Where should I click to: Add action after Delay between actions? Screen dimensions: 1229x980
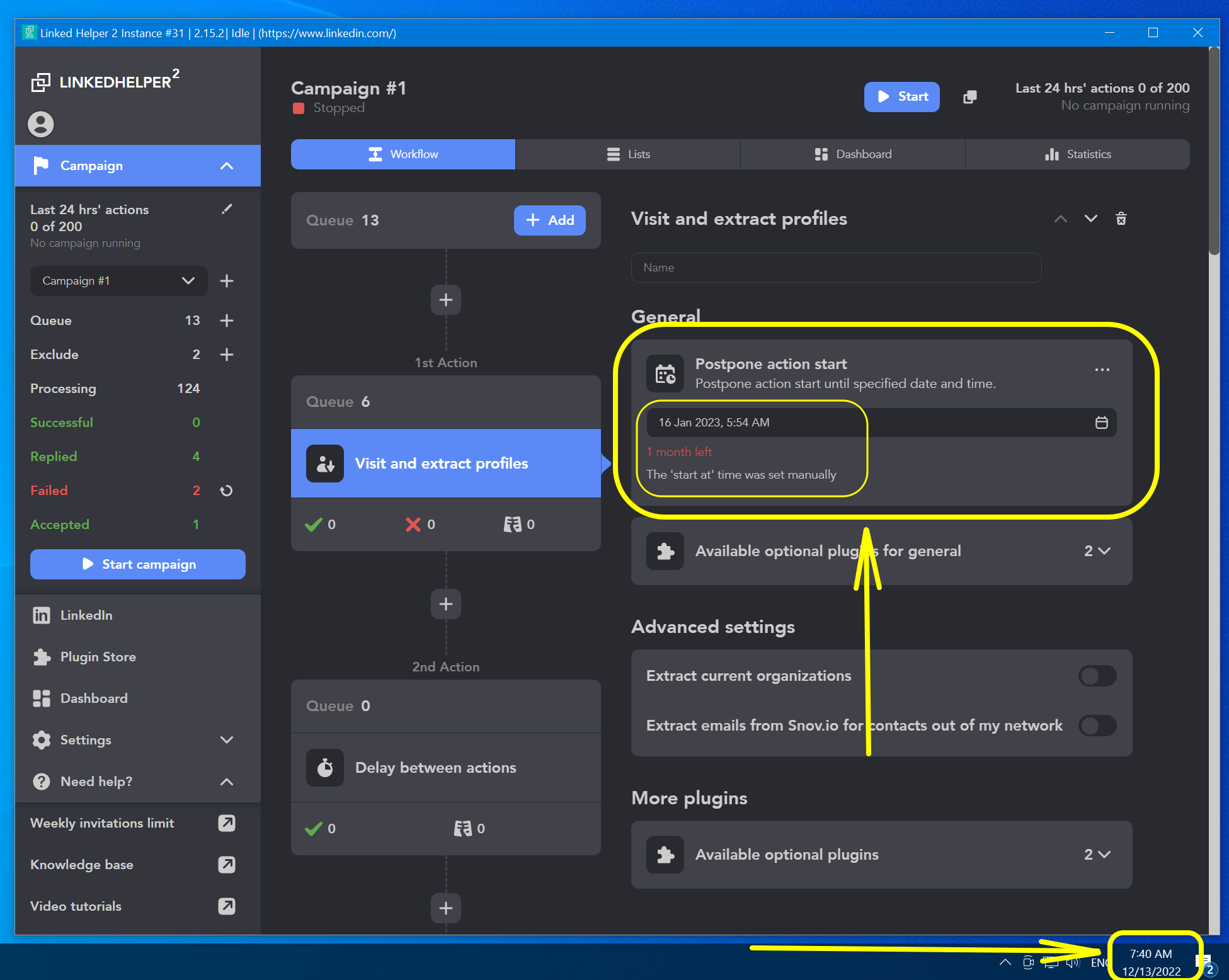pos(446,908)
